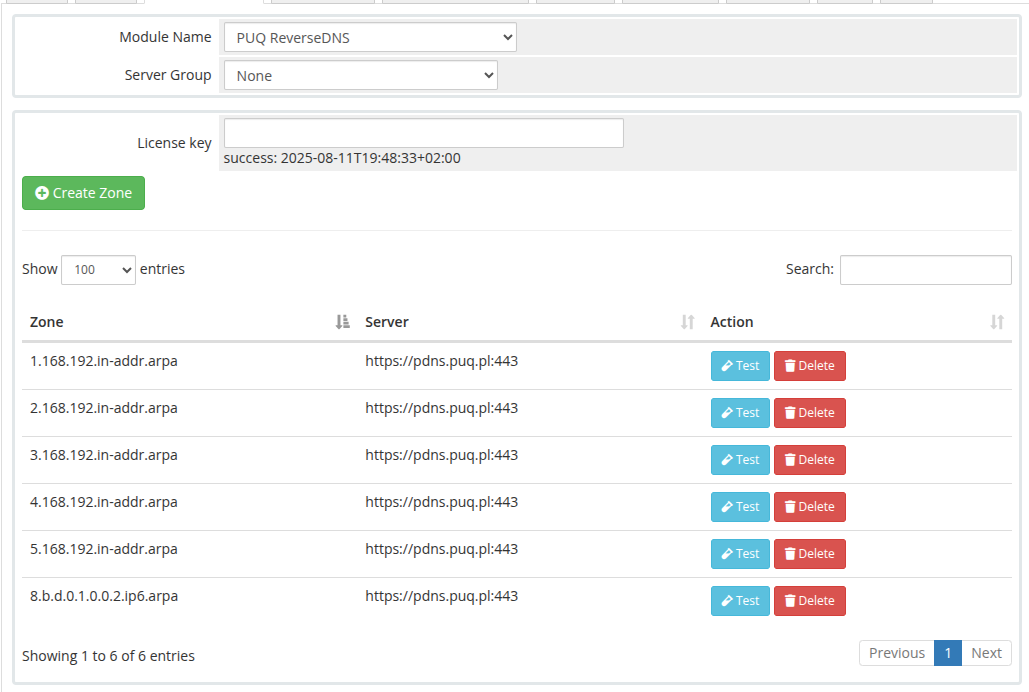Sort the table by Server column icon

point(687,322)
